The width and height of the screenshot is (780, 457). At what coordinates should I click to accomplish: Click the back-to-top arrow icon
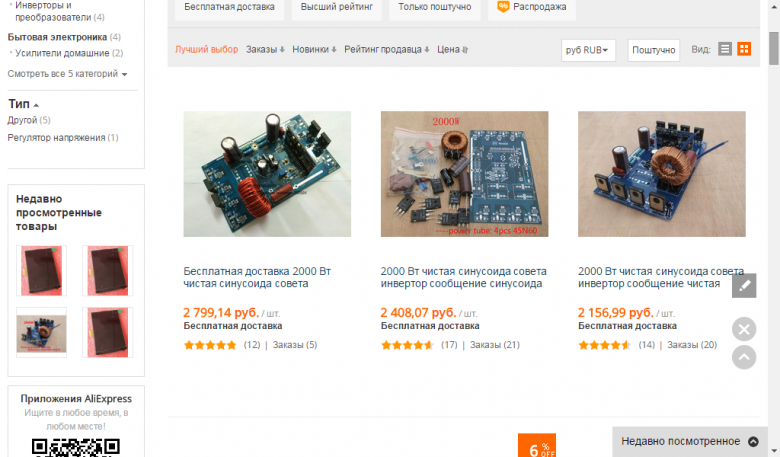[x=744, y=357]
